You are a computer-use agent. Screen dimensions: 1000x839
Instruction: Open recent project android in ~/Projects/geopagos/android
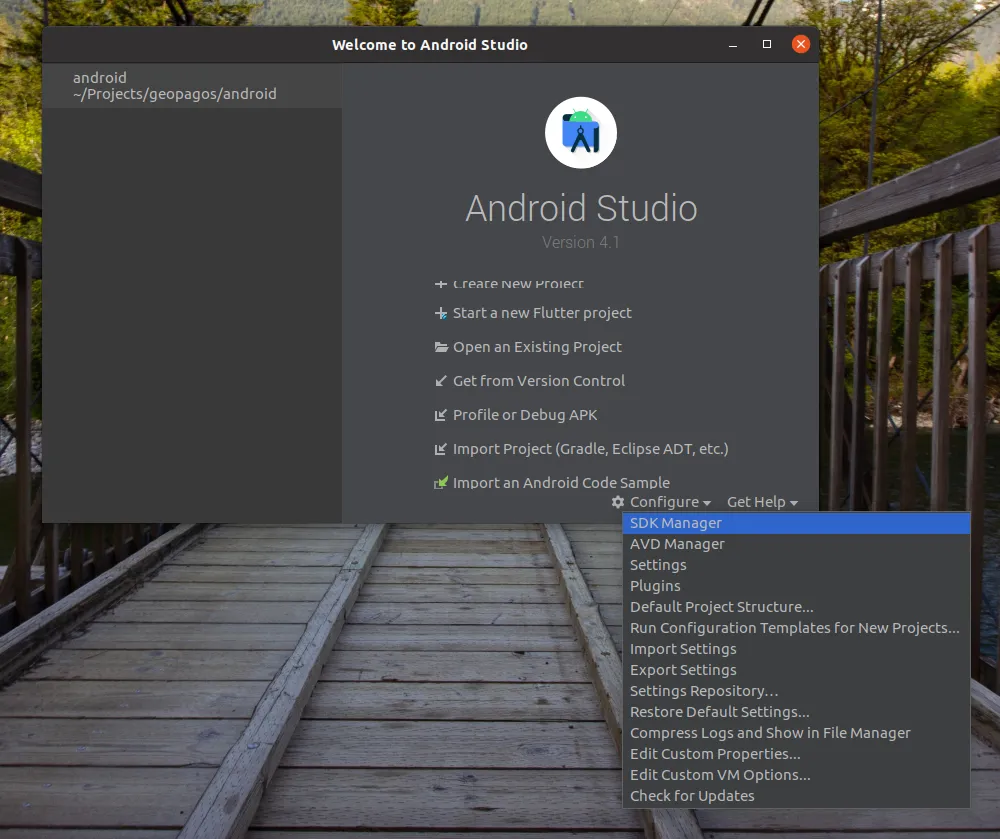[x=192, y=86]
